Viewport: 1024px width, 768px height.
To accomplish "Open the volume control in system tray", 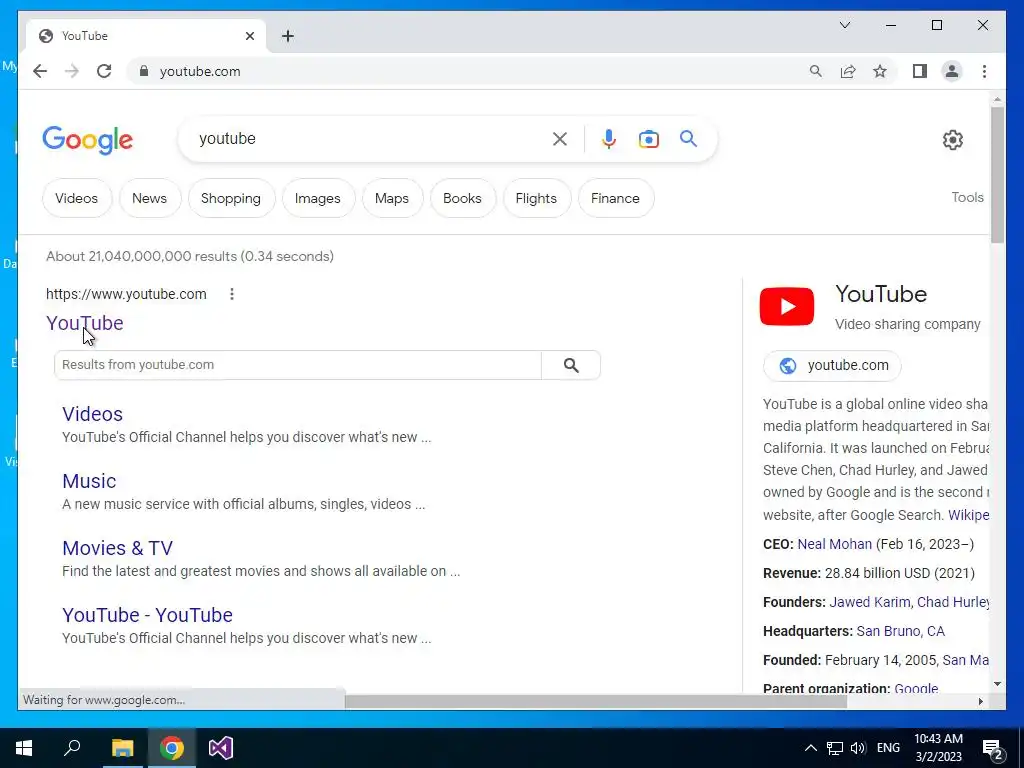I will [858, 748].
